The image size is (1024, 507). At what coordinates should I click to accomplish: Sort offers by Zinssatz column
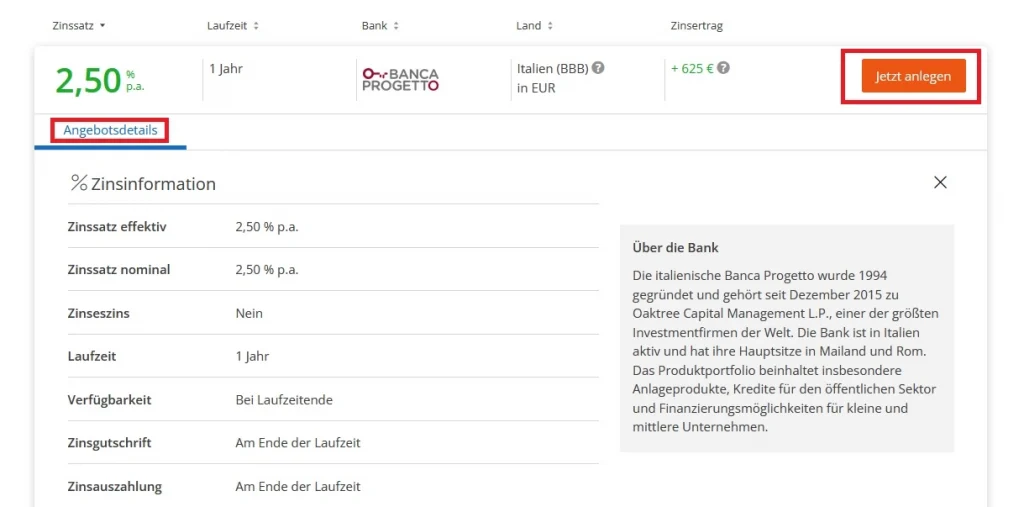[78, 25]
